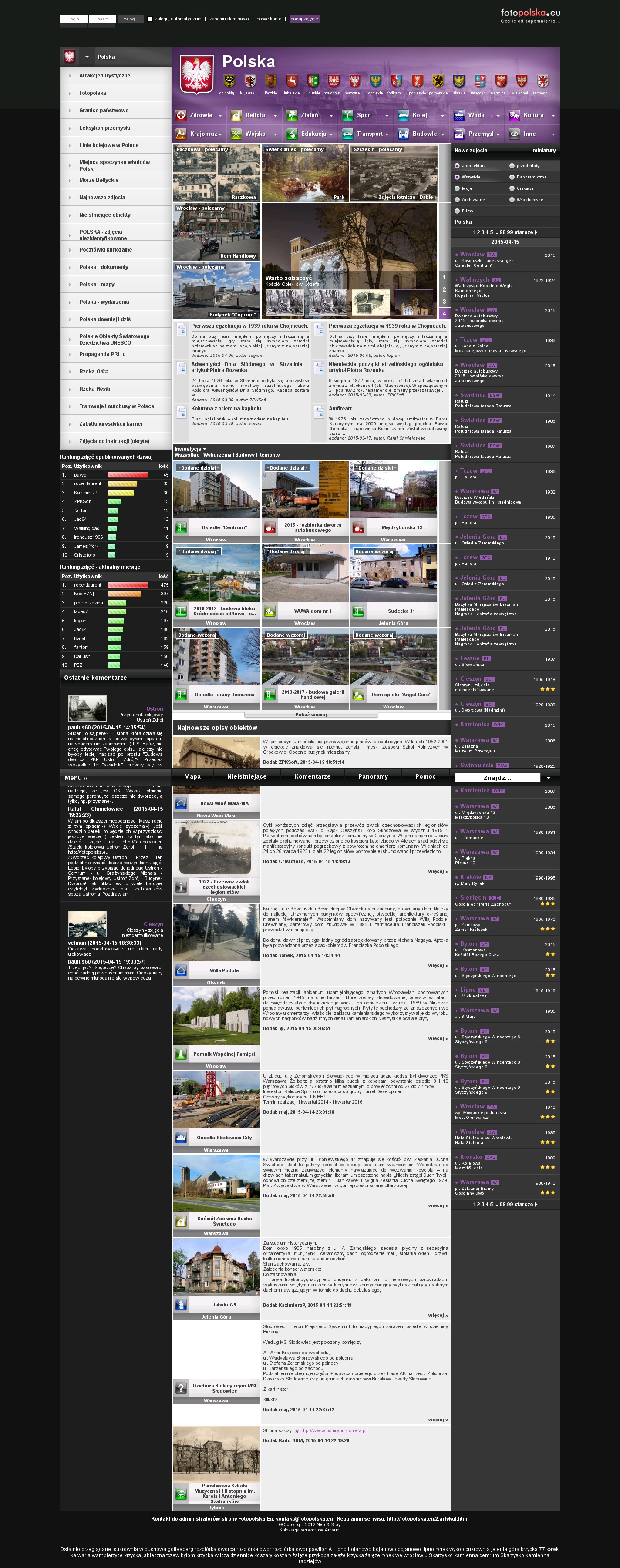
Task: Open the Woda category icon
Action: point(459,115)
